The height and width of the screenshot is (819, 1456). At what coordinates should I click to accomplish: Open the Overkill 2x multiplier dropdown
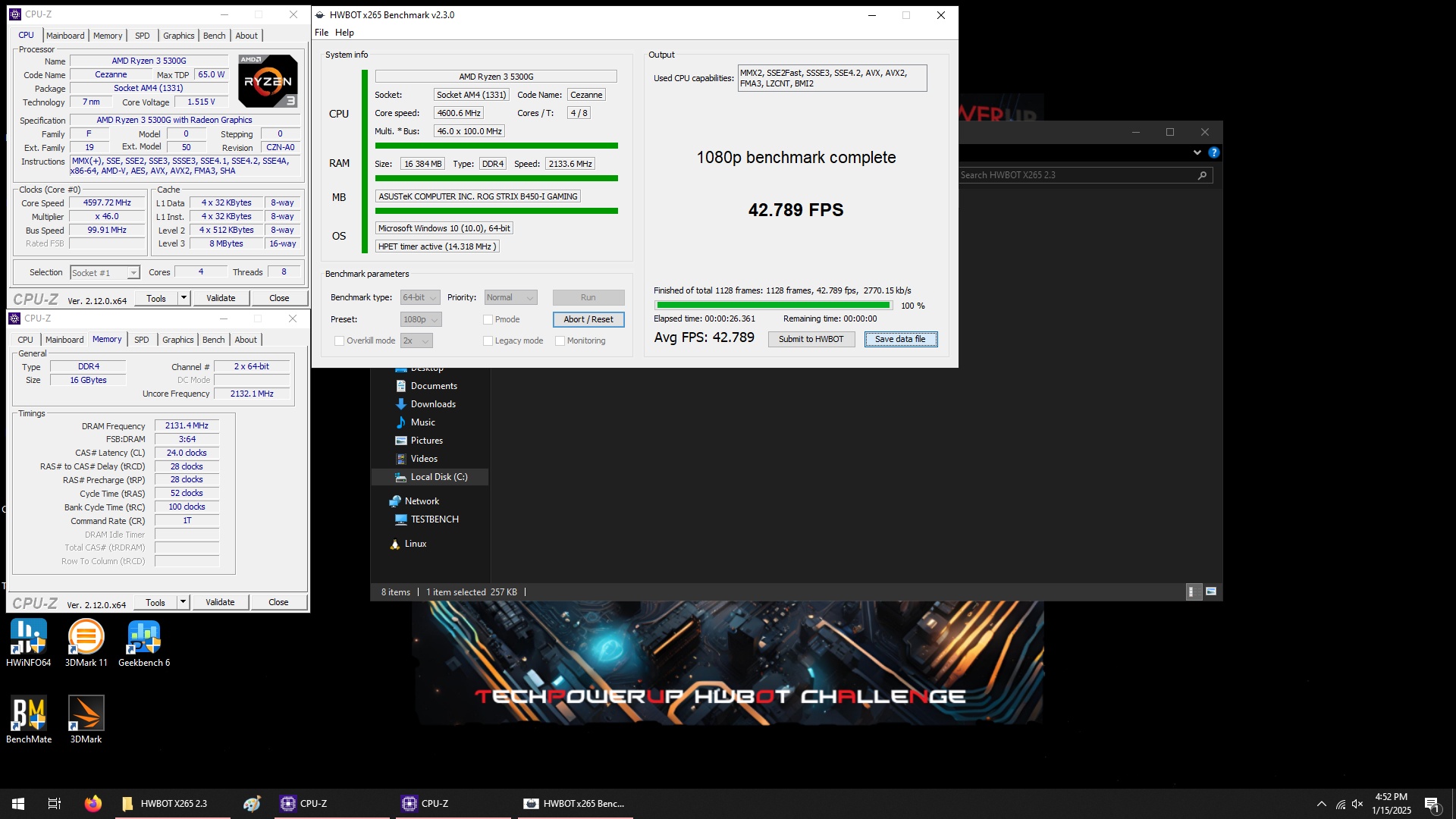(x=416, y=341)
